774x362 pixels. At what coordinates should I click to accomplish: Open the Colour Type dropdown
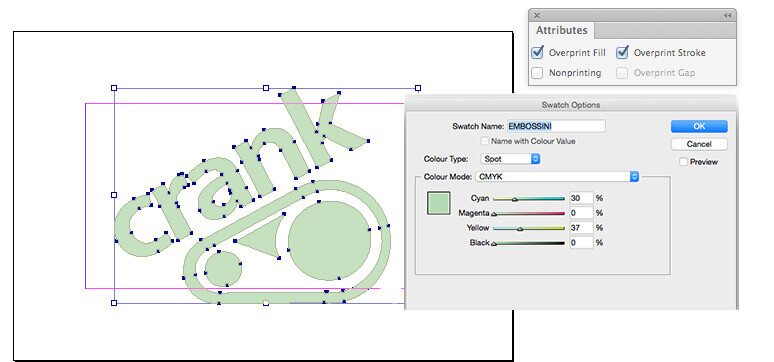pyautogui.click(x=510, y=159)
